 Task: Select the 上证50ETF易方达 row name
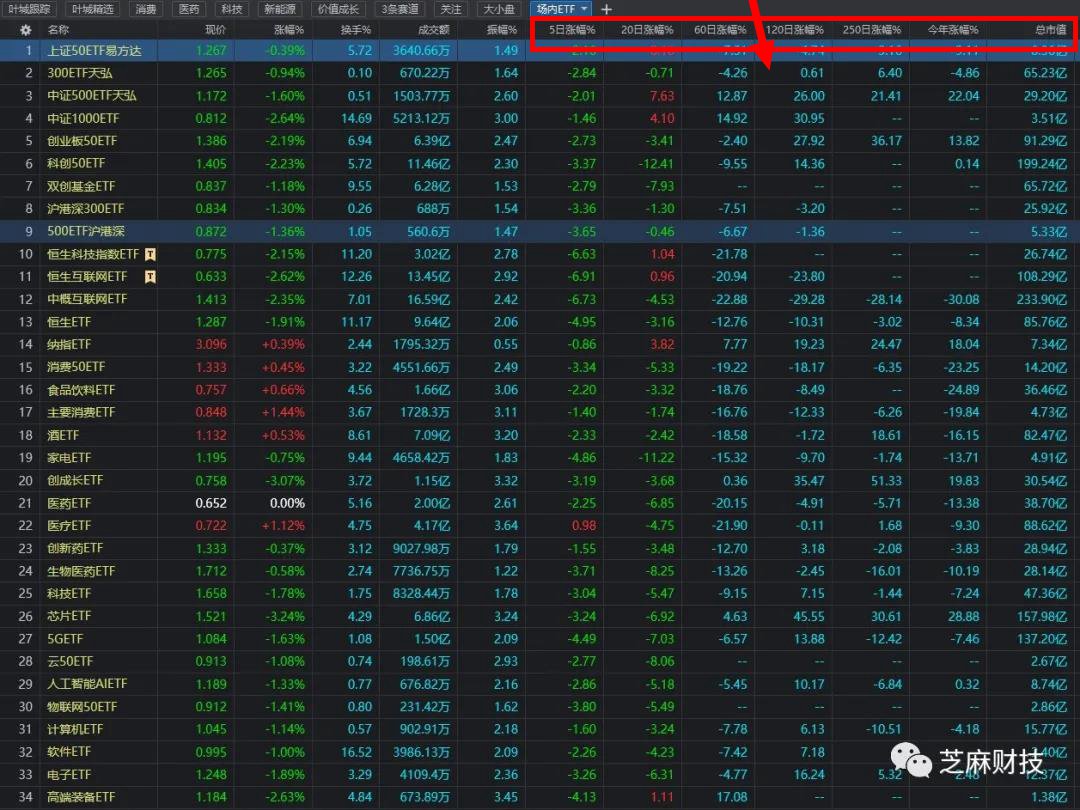[94, 50]
